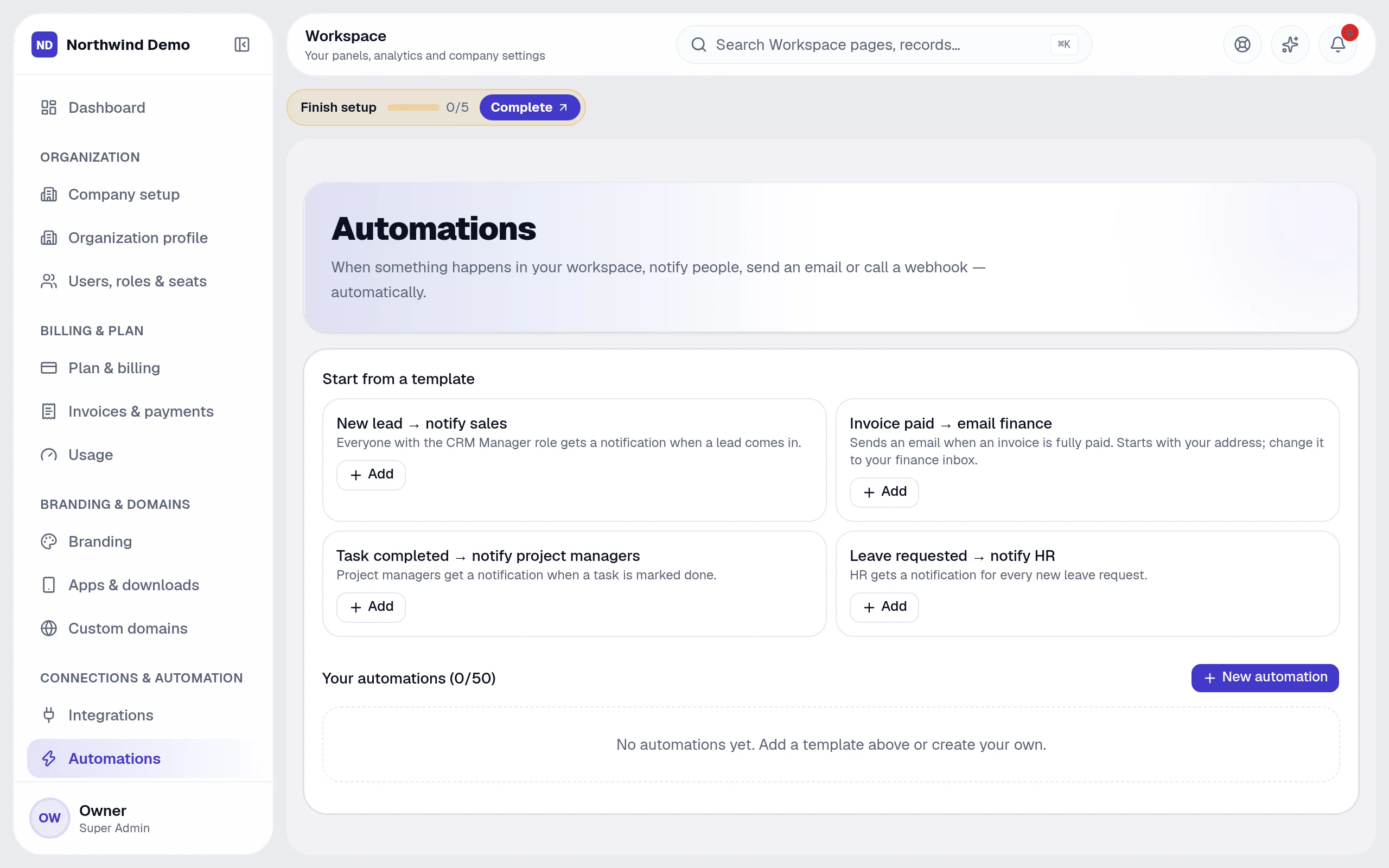Click the Integrations plug icon
The height and width of the screenshot is (868, 1389).
coord(49,714)
